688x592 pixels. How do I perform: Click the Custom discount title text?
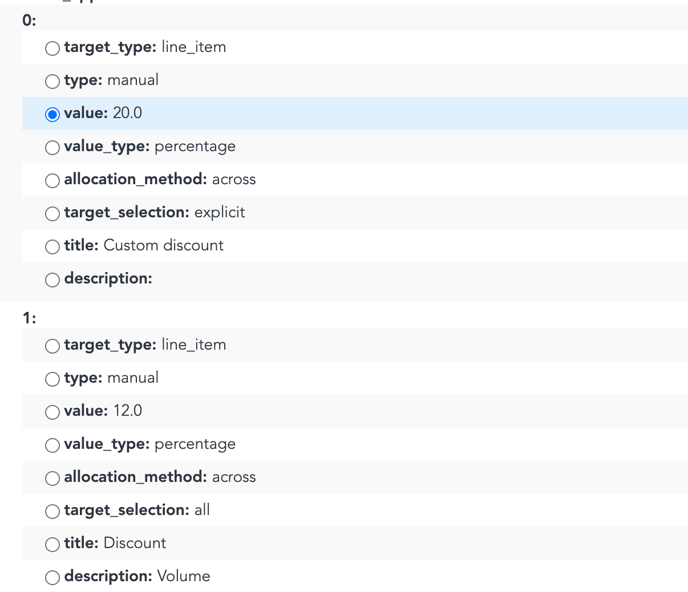click(163, 245)
